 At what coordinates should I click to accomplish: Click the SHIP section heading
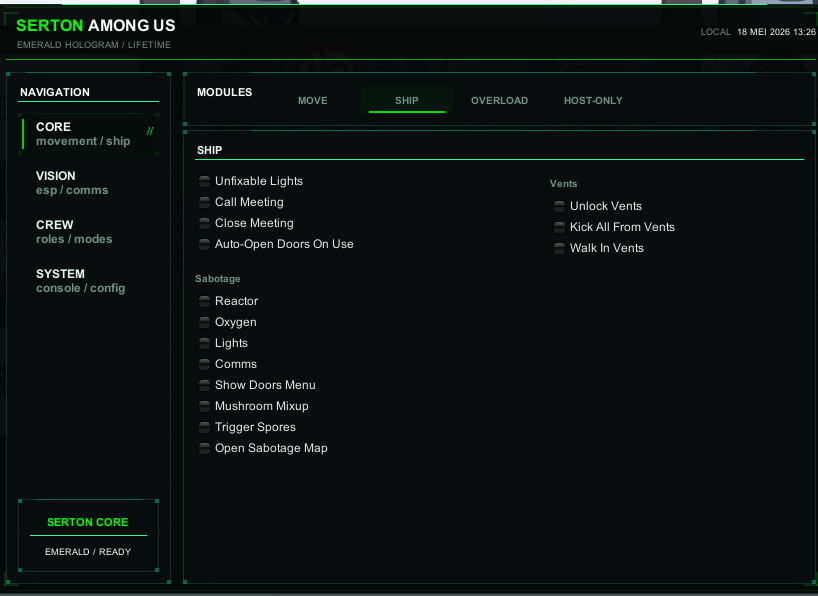coord(209,150)
